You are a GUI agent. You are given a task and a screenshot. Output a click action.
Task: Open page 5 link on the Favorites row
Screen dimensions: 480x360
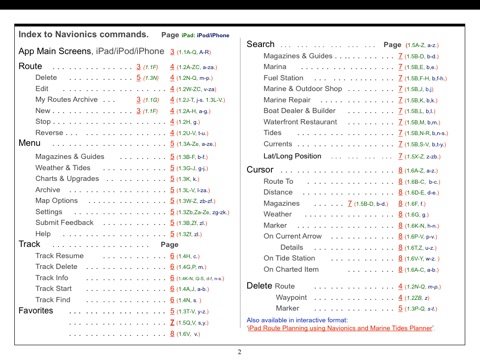click(x=172, y=311)
